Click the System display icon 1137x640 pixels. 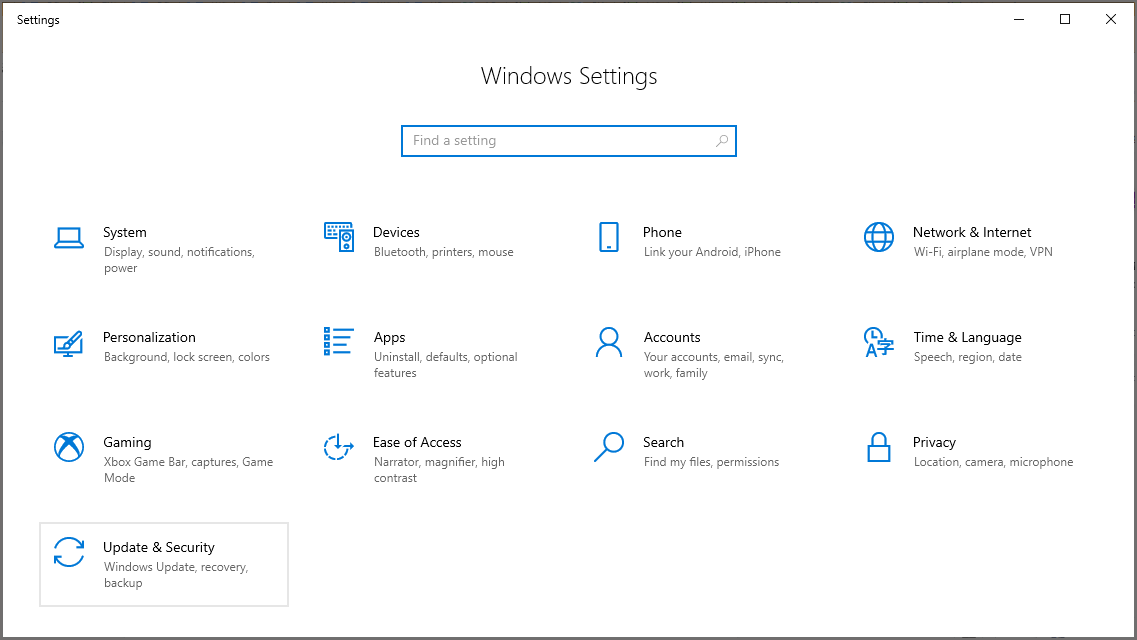pos(68,237)
